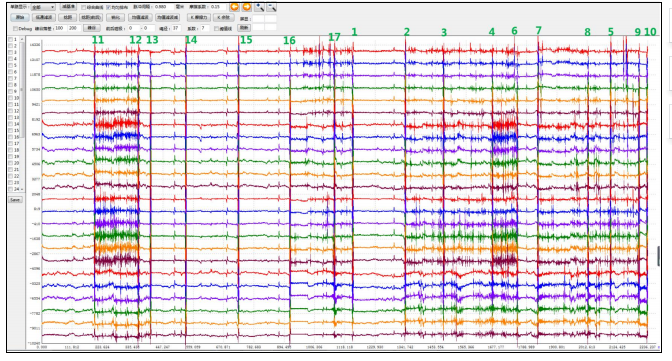Click x-axis label 447.247
This screenshot has height=361, width=672.
pyautogui.click(x=162, y=347)
